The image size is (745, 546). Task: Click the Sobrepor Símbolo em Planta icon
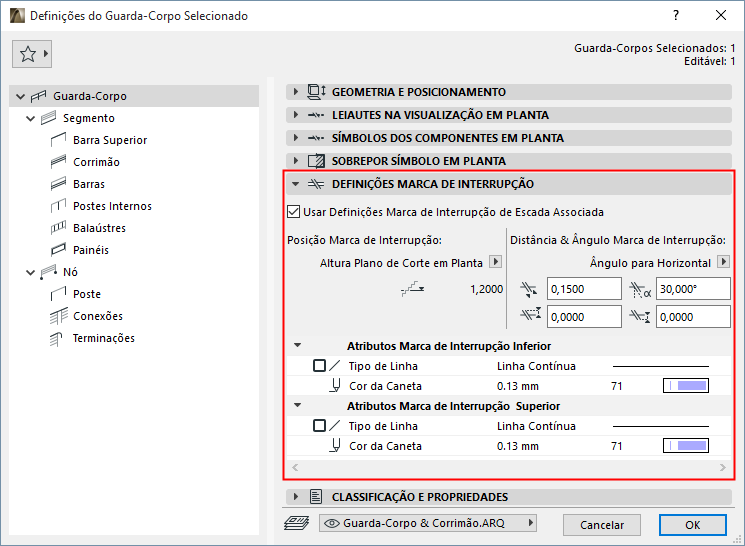click(316, 161)
